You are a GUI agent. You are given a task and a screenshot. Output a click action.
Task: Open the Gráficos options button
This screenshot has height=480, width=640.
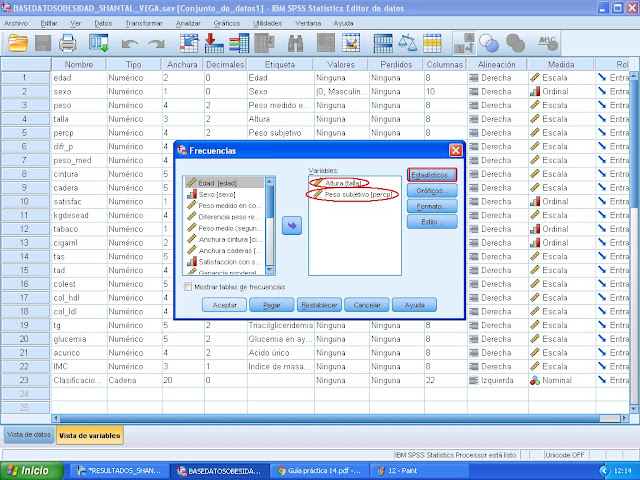[x=432, y=191]
